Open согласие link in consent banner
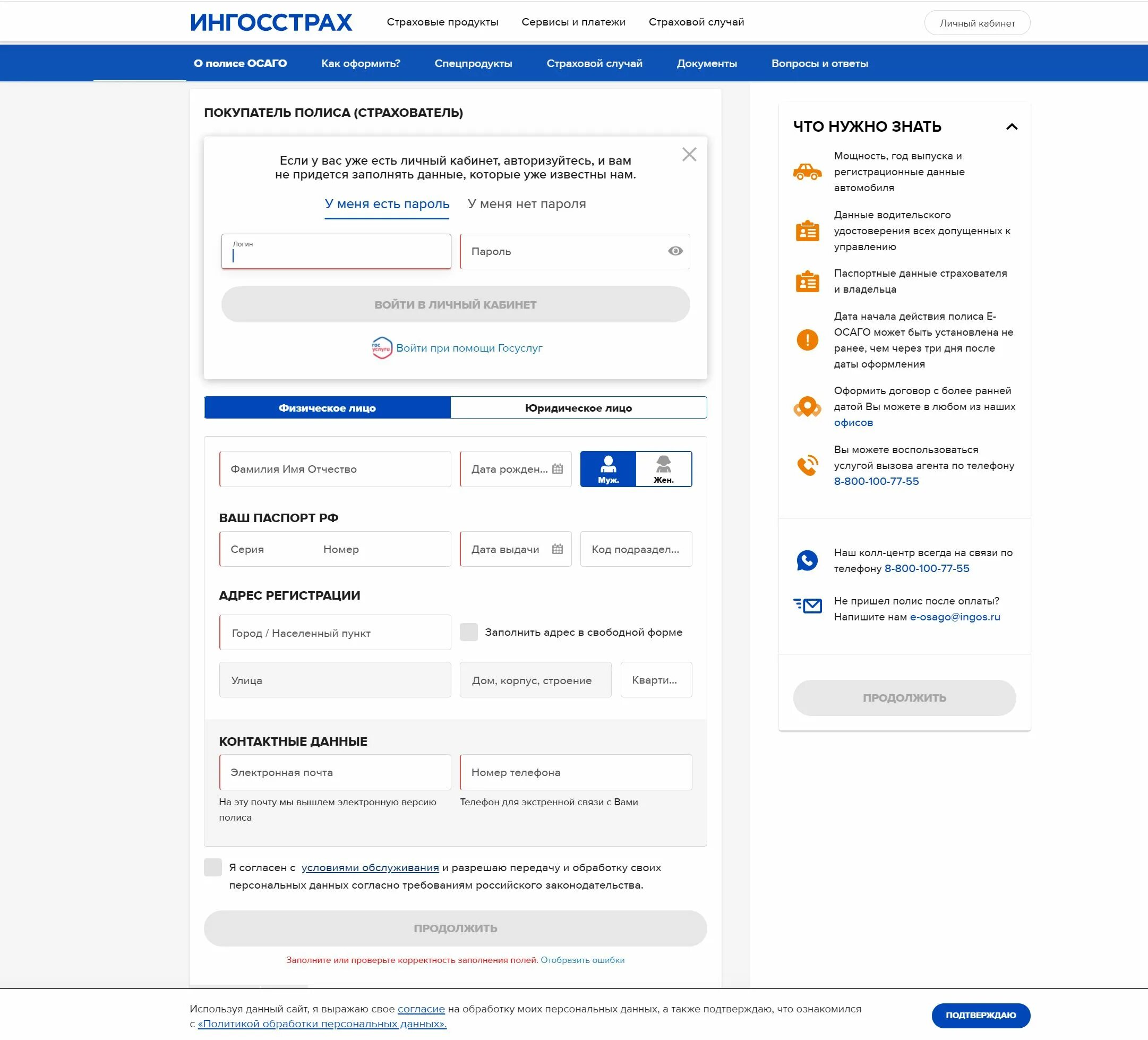The height and width of the screenshot is (1040, 1148). click(x=421, y=1009)
